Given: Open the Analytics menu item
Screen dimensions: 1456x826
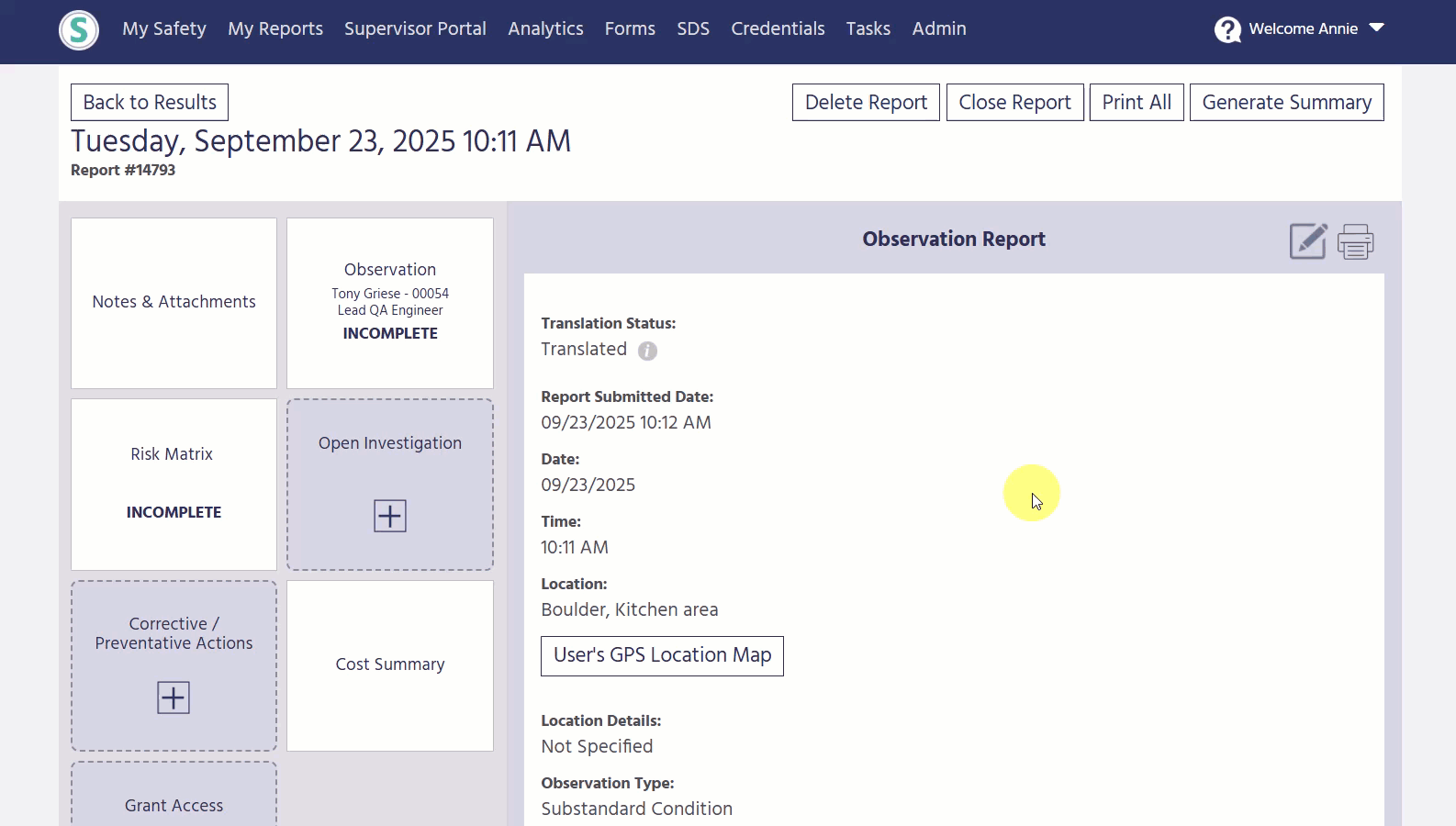Looking at the screenshot, I should pos(545,28).
